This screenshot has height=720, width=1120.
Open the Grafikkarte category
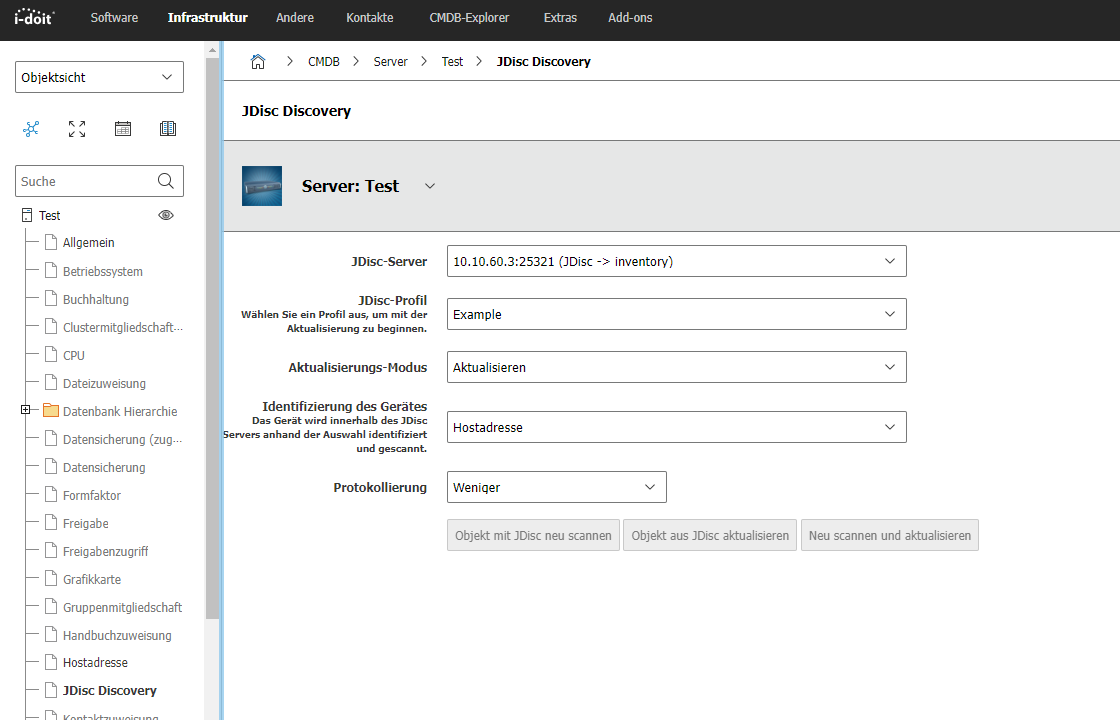click(92, 579)
